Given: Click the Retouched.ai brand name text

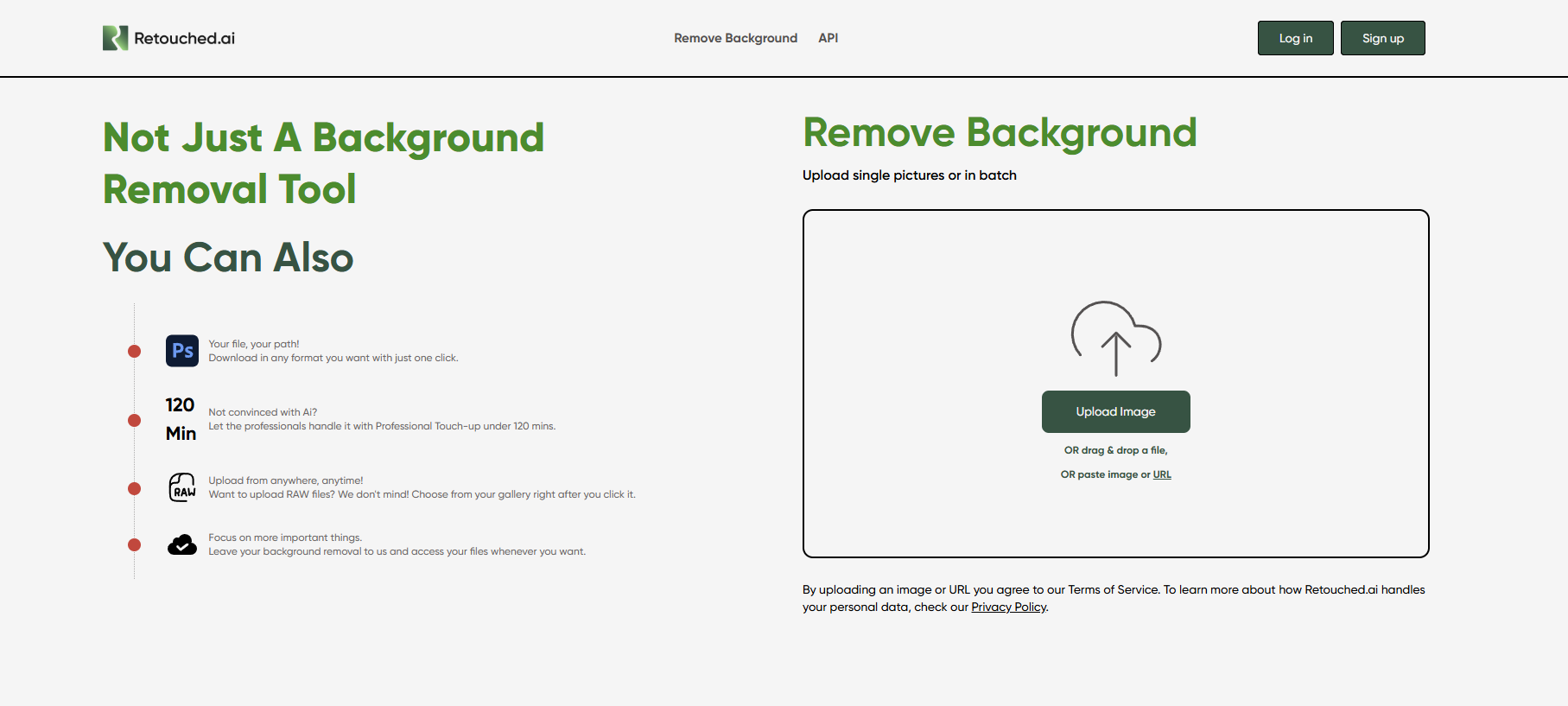Looking at the screenshot, I should pyautogui.click(x=184, y=38).
